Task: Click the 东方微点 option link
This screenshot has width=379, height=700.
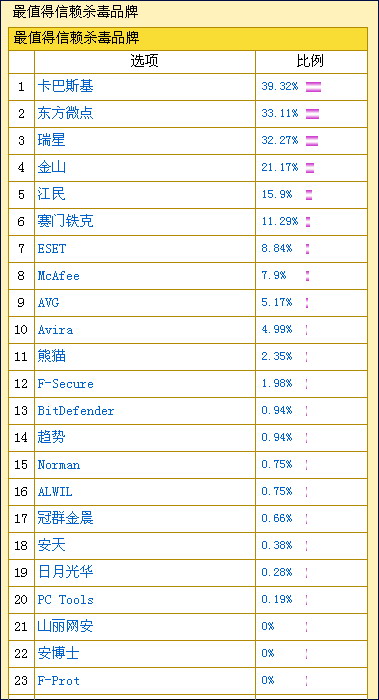Action: click(65, 113)
